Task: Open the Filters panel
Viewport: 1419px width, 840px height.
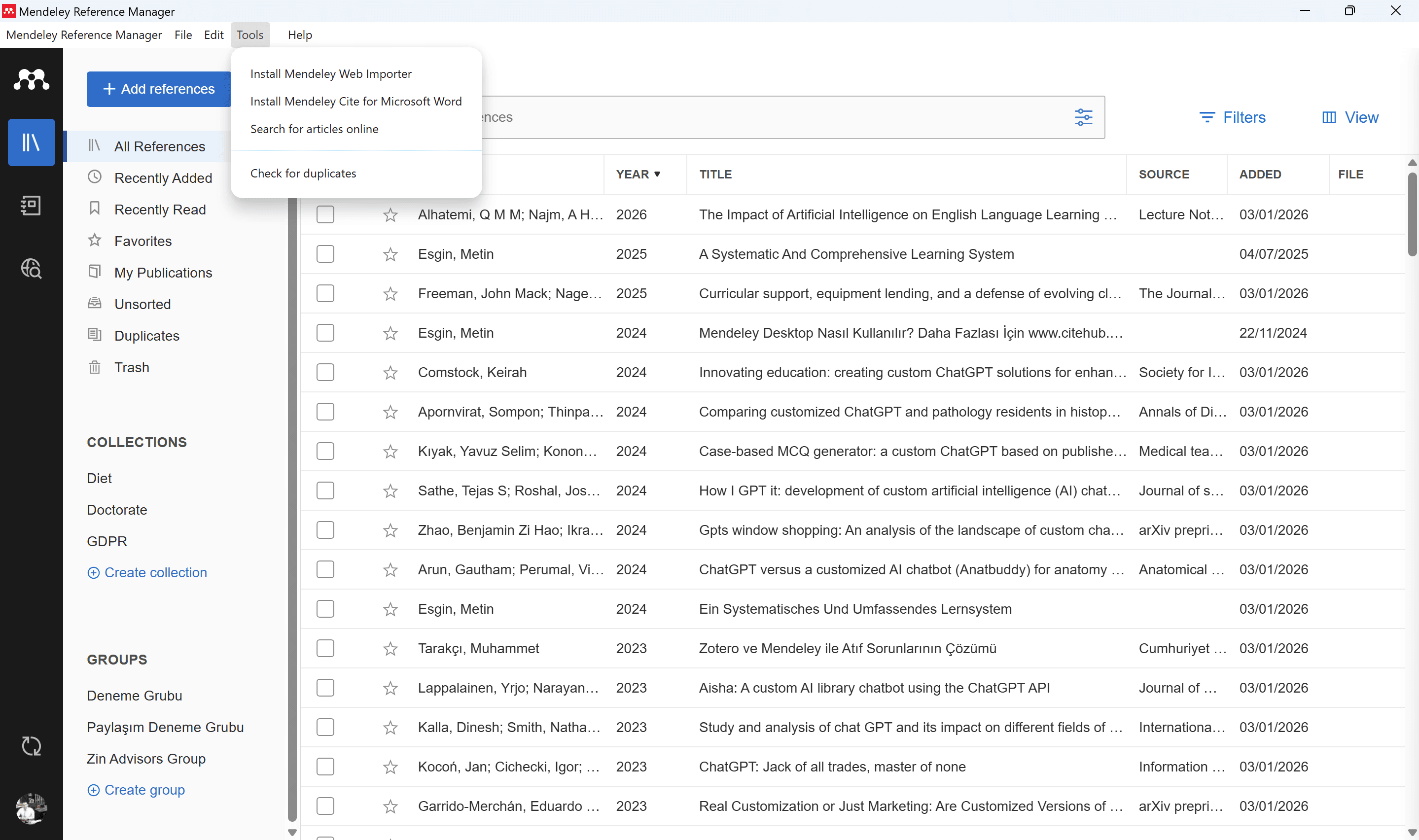Action: tap(1232, 117)
